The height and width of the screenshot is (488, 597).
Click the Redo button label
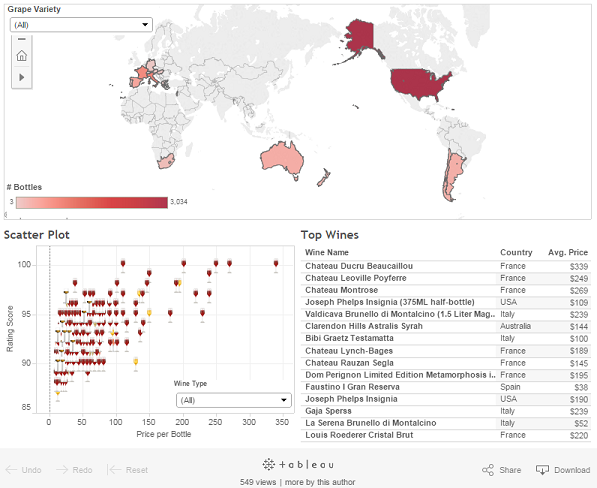(82, 470)
